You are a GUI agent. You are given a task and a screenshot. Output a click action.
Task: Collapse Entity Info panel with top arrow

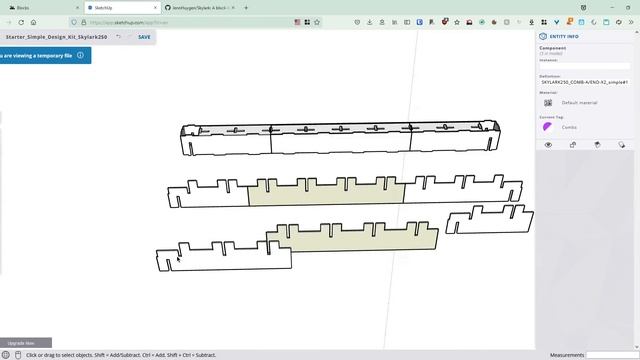(637, 33)
